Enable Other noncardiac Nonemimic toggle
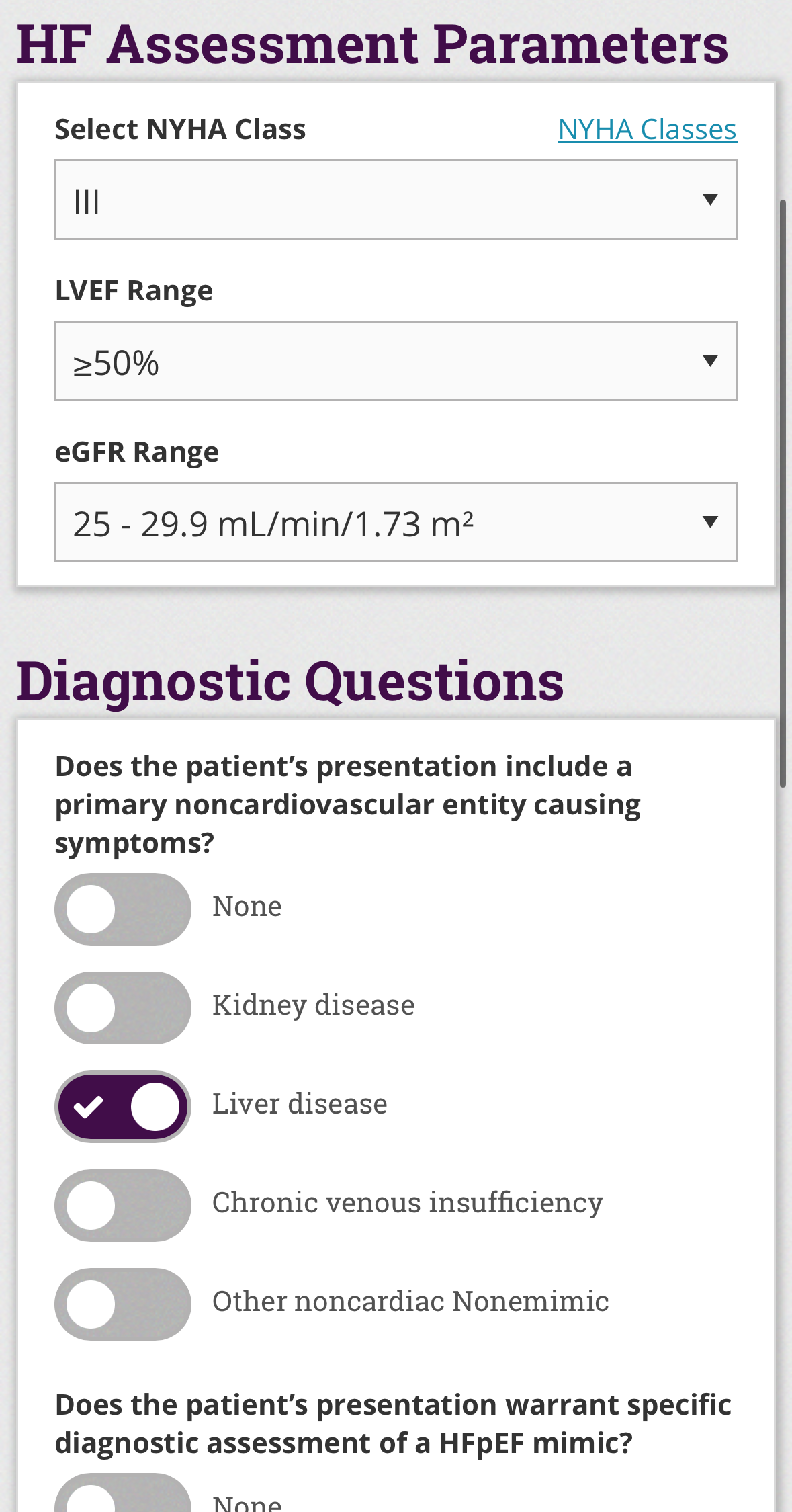The width and height of the screenshot is (792, 1512). (123, 1304)
